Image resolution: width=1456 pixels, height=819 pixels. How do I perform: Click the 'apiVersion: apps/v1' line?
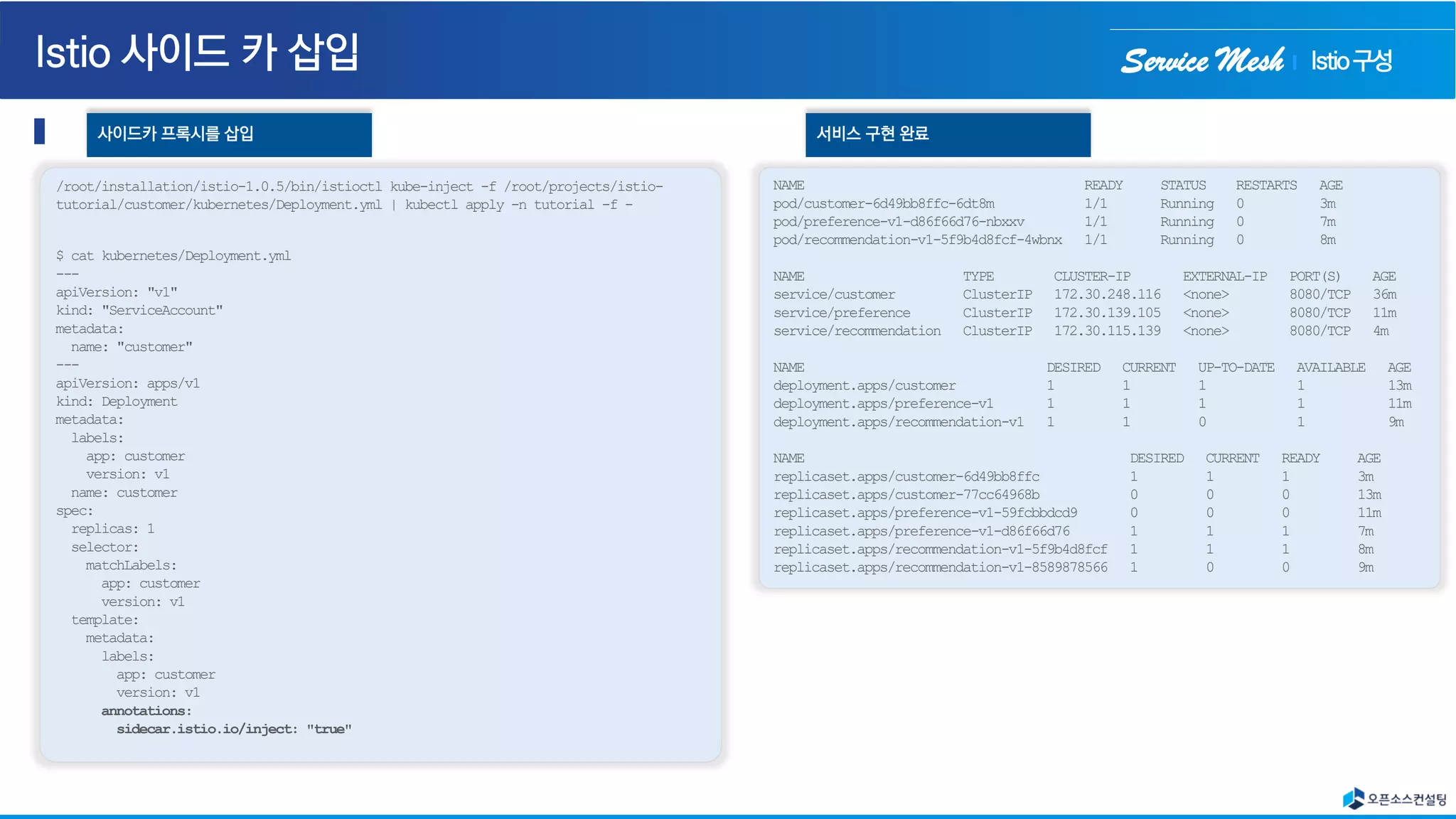point(128,383)
